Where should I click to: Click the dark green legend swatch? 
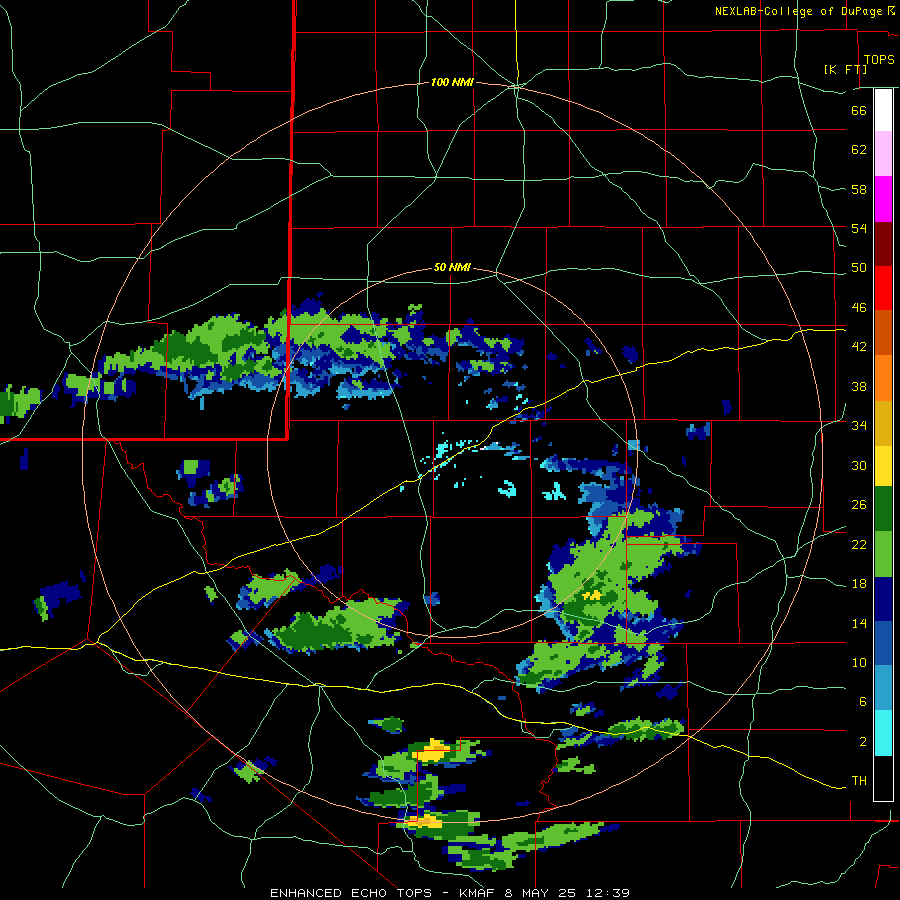pyautogui.click(x=883, y=509)
